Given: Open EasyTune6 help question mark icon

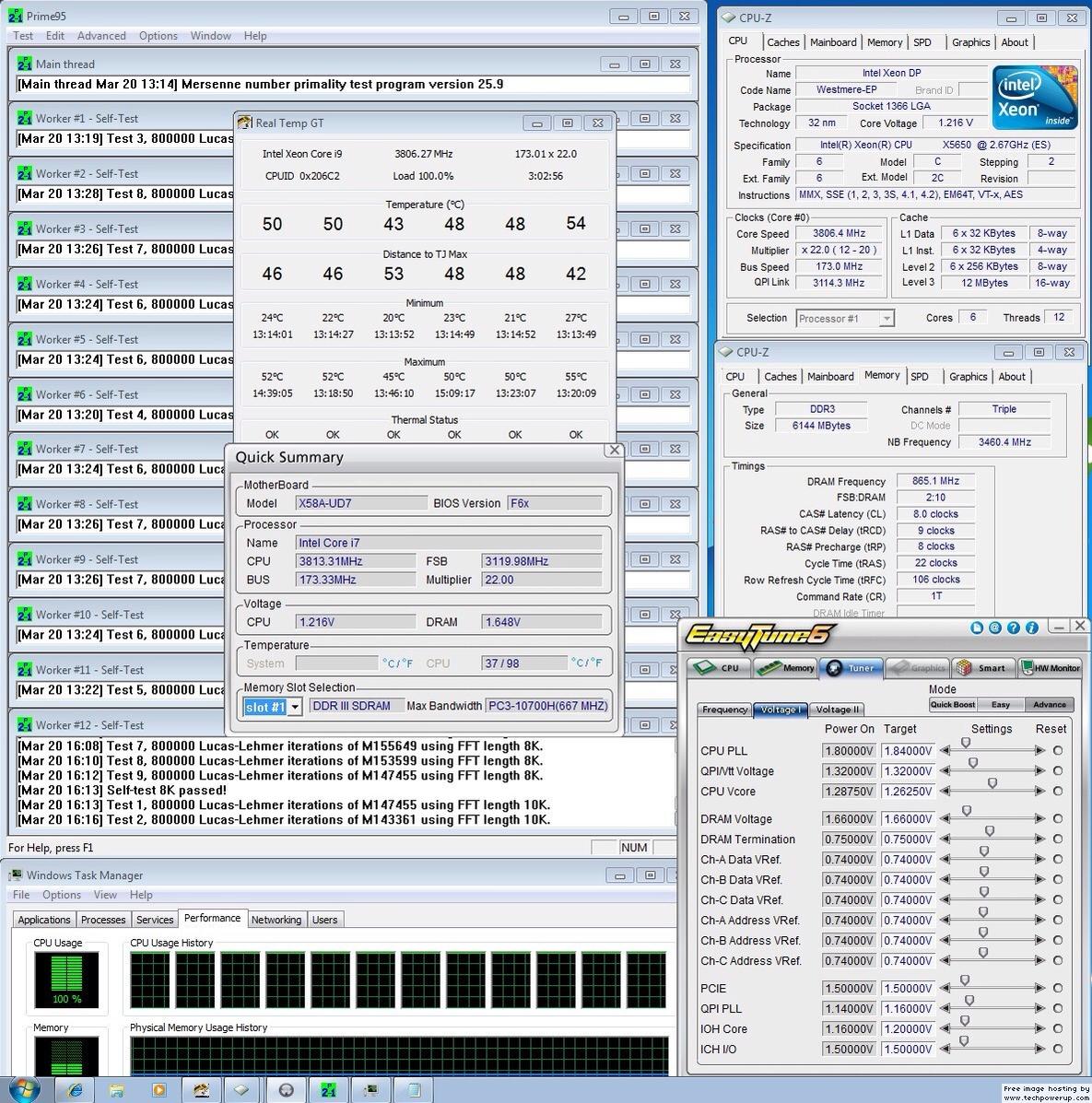Looking at the screenshot, I should pos(1013,628).
